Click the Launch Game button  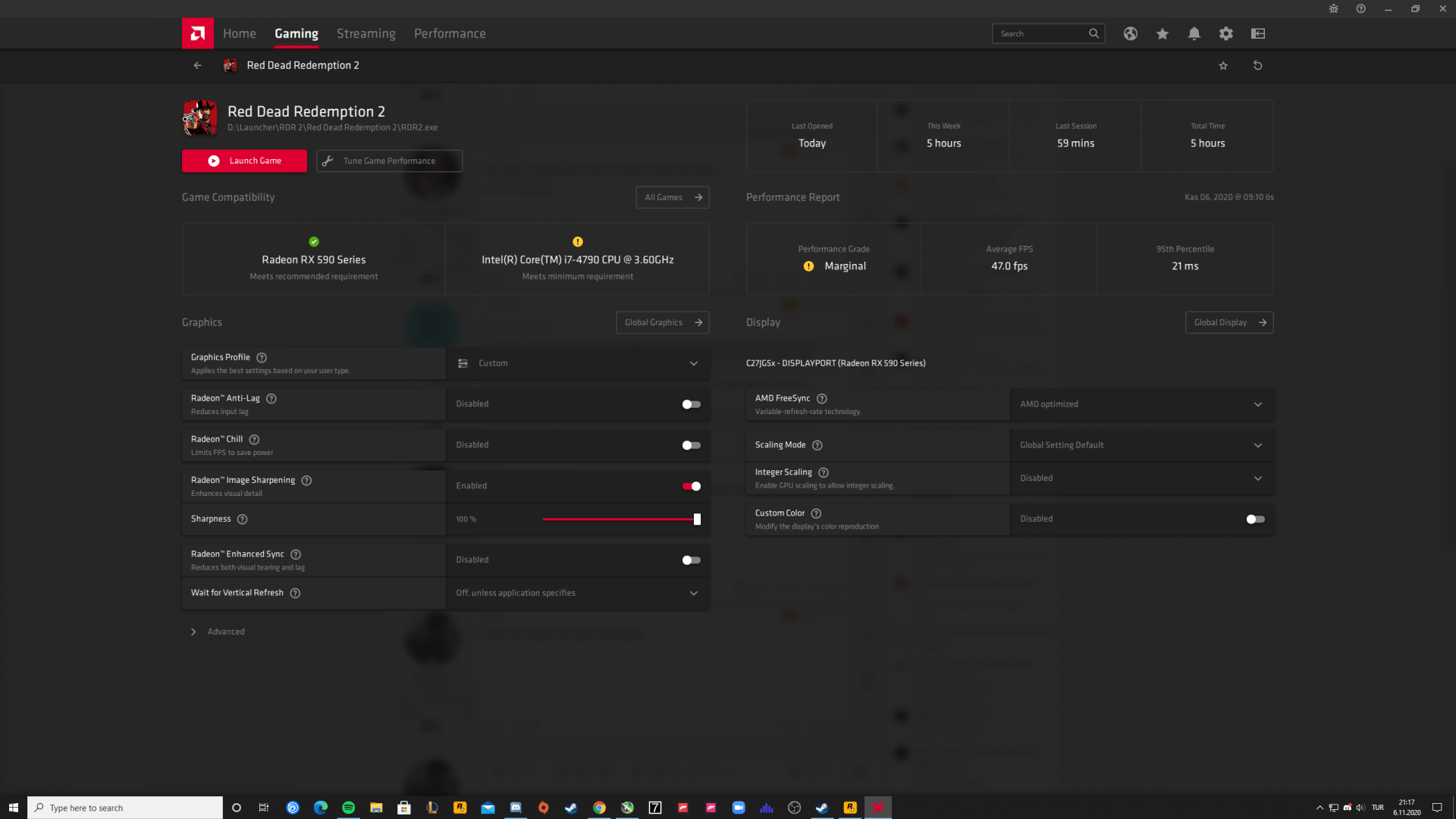point(244,161)
